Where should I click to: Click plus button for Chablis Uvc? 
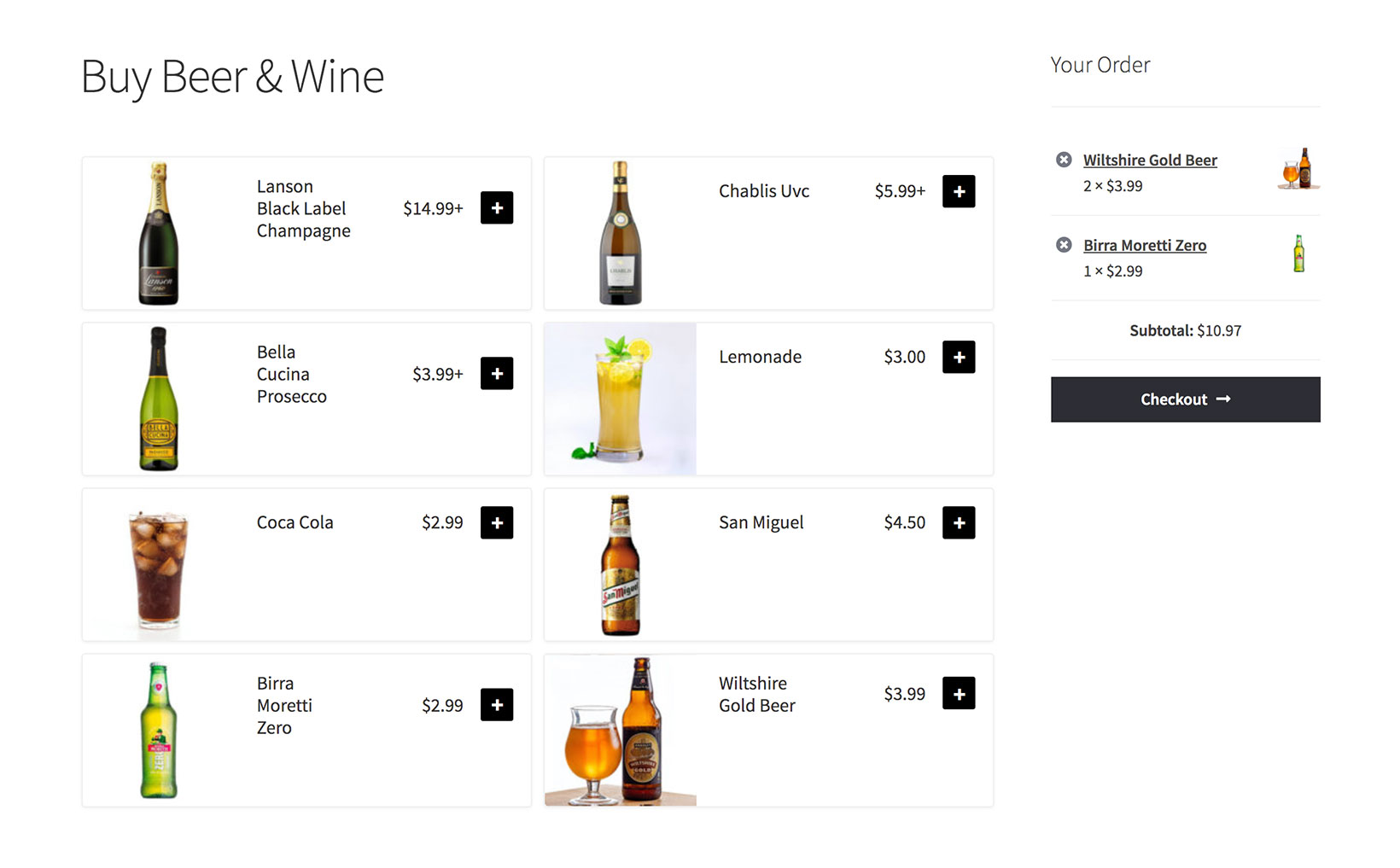pos(959,191)
